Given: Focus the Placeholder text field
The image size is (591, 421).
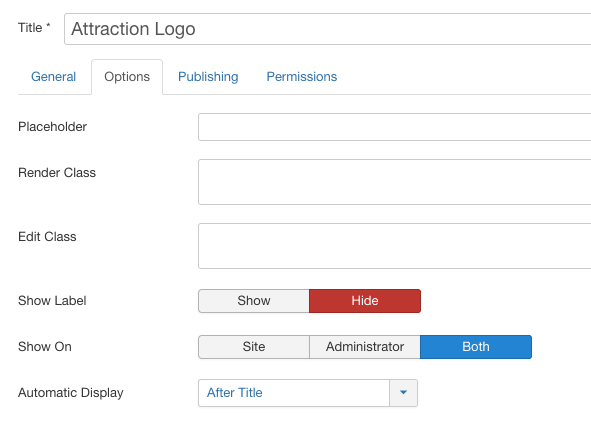Looking at the screenshot, I should (395, 127).
